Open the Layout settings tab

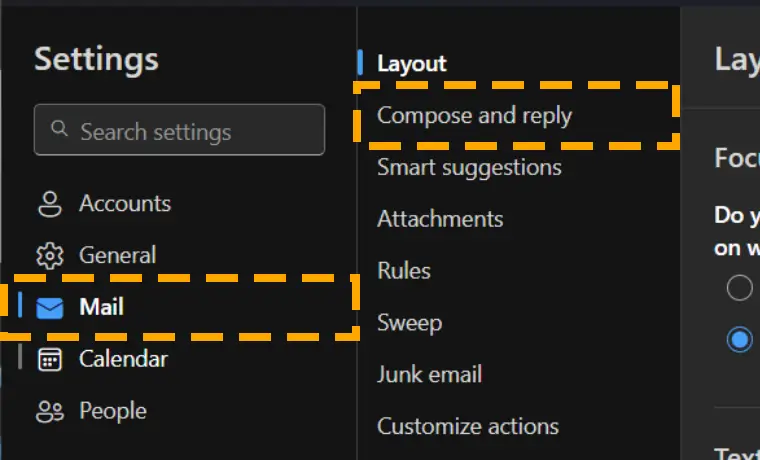tap(412, 63)
